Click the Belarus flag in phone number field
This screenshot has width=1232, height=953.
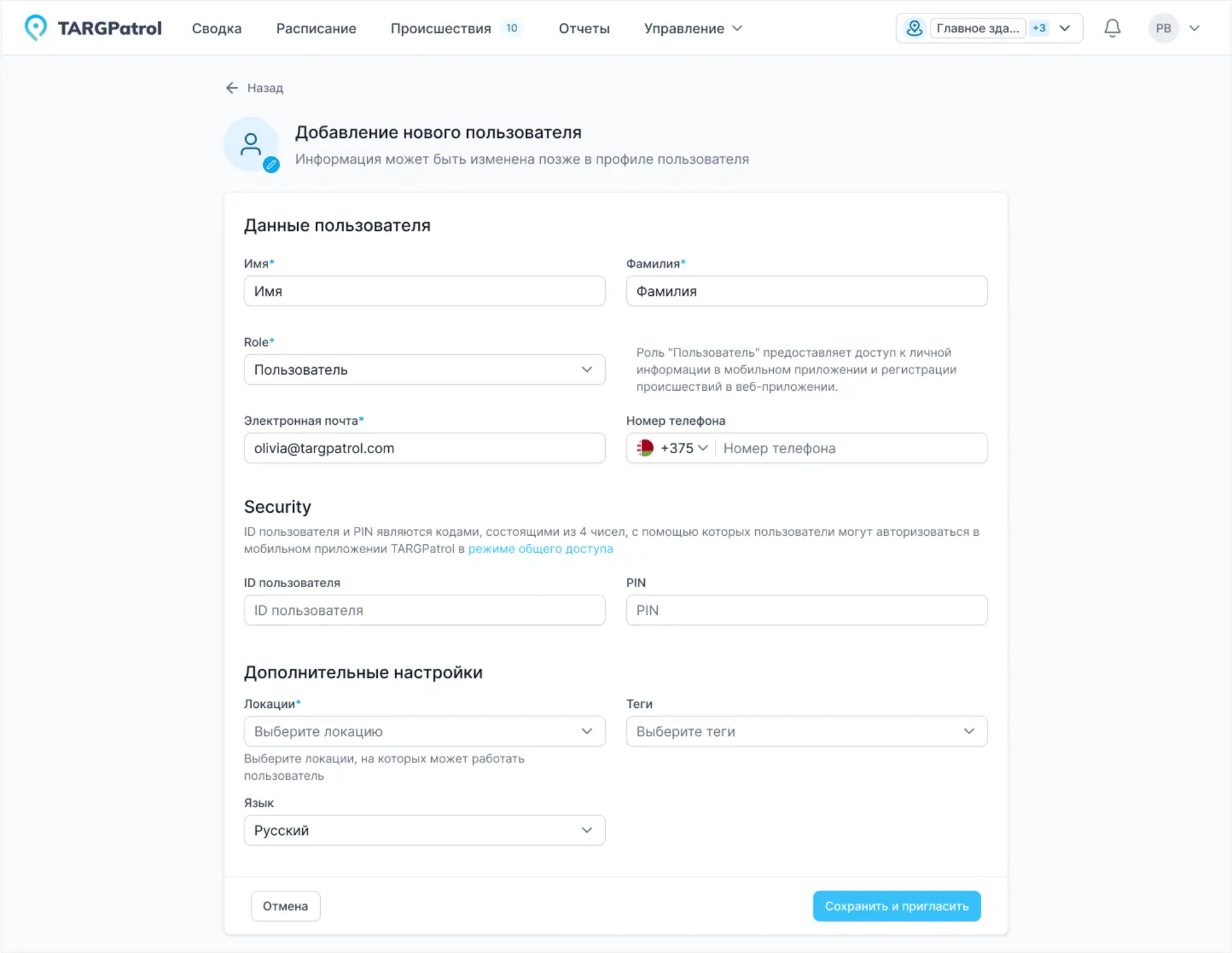(x=644, y=448)
